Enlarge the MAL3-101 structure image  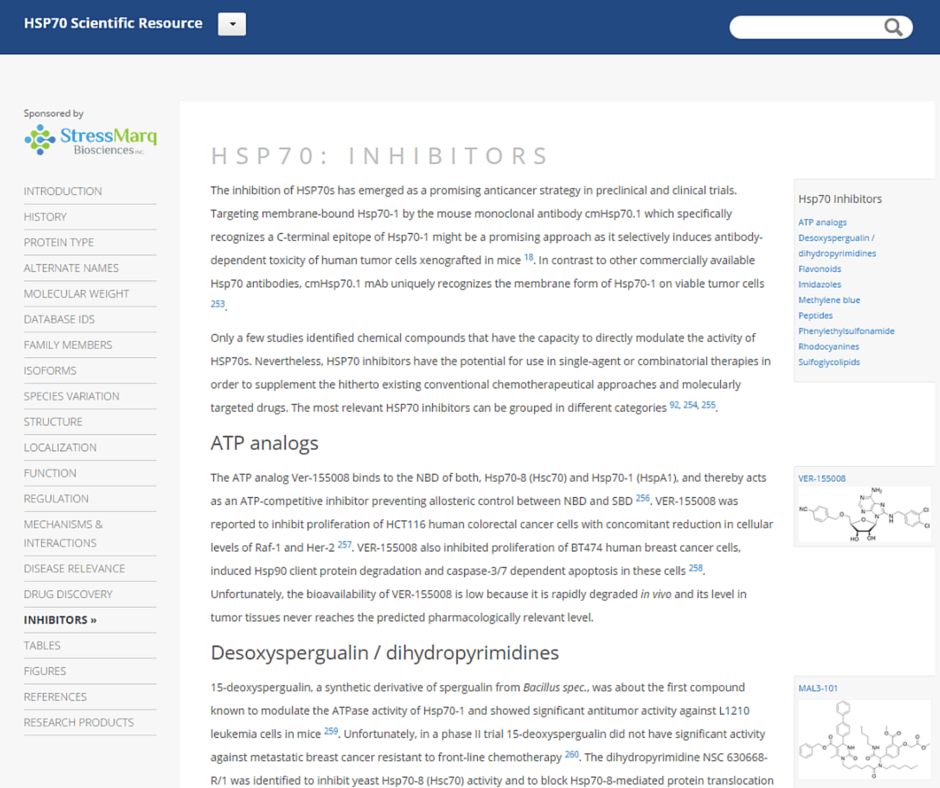point(864,737)
